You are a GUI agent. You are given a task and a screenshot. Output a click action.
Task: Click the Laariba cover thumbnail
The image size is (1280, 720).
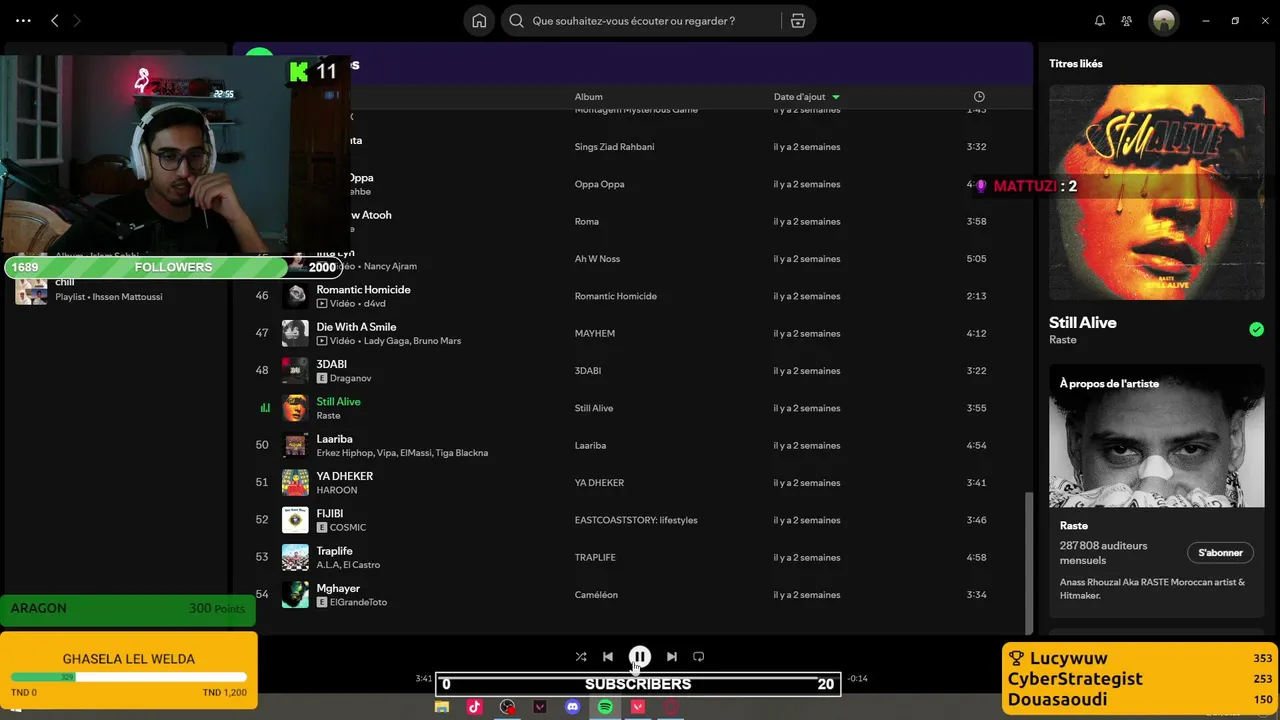pos(295,445)
